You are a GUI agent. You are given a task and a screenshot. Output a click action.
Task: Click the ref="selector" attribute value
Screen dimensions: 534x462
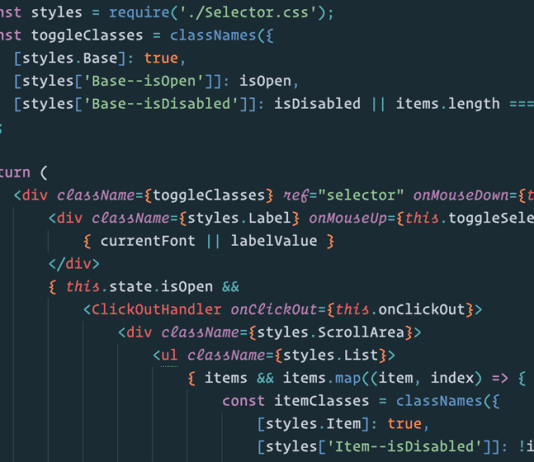click(361, 195)
